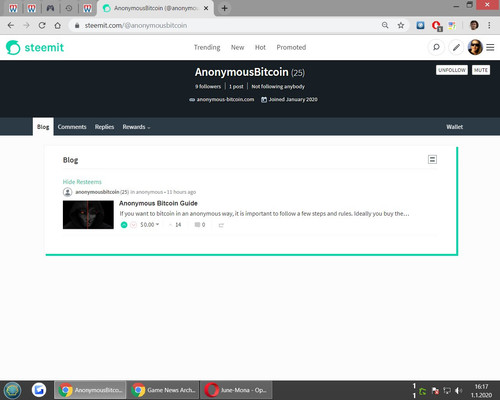Open the user avatar menu on steemit

(x=475, y=47)
